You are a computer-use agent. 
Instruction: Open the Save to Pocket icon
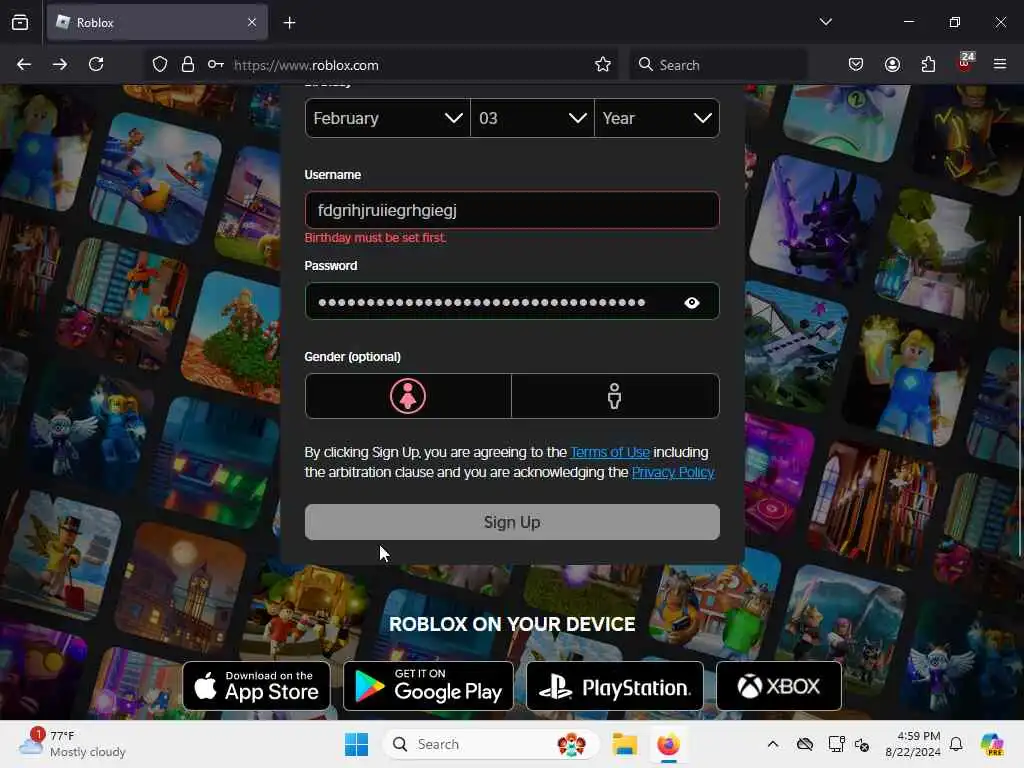[x=856, y=64]
